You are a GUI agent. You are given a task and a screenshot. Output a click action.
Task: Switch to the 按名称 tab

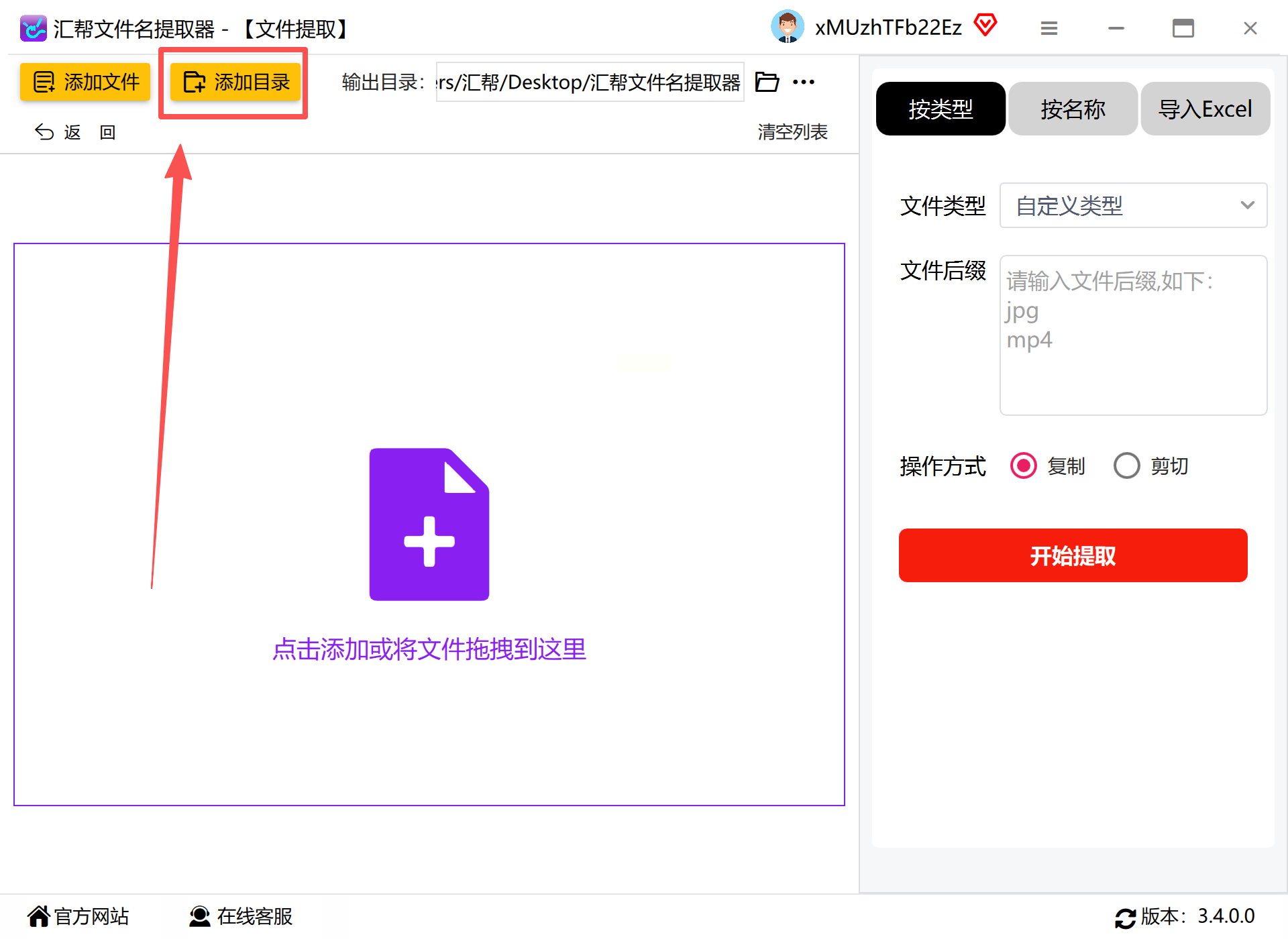(x=1073, y=109)
